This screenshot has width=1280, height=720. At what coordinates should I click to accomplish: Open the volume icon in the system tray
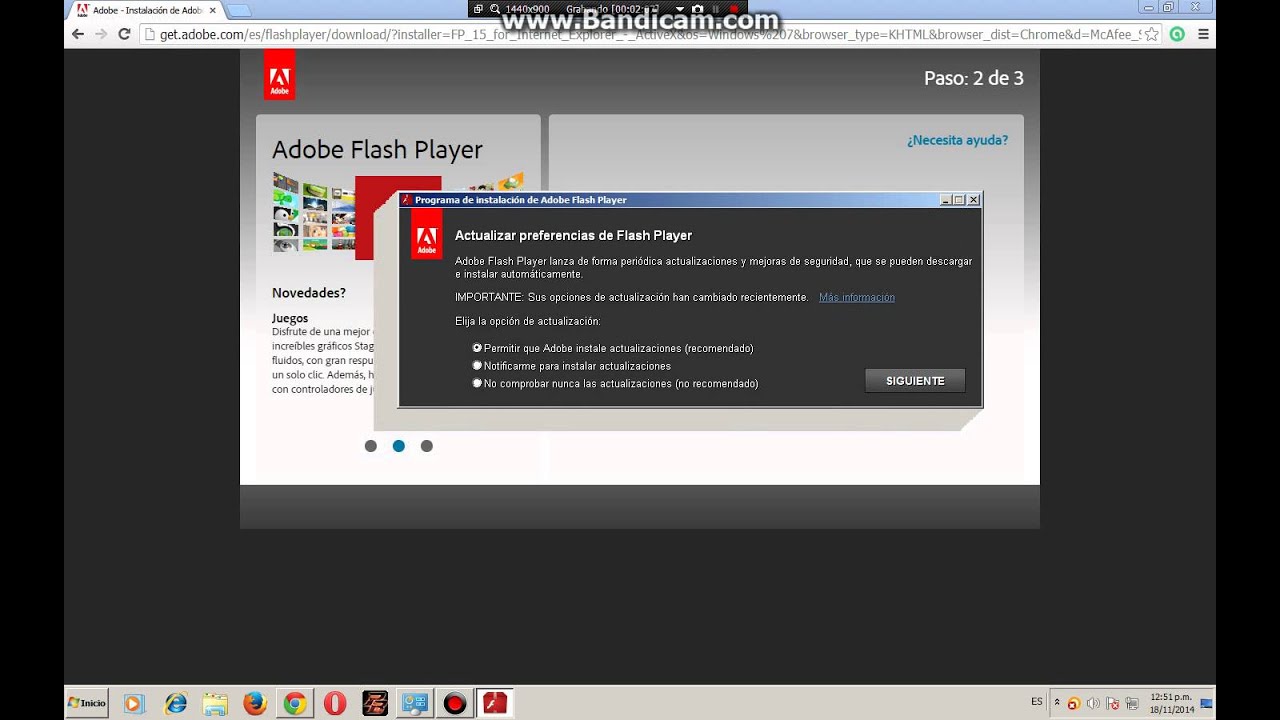pos(1092,703)
